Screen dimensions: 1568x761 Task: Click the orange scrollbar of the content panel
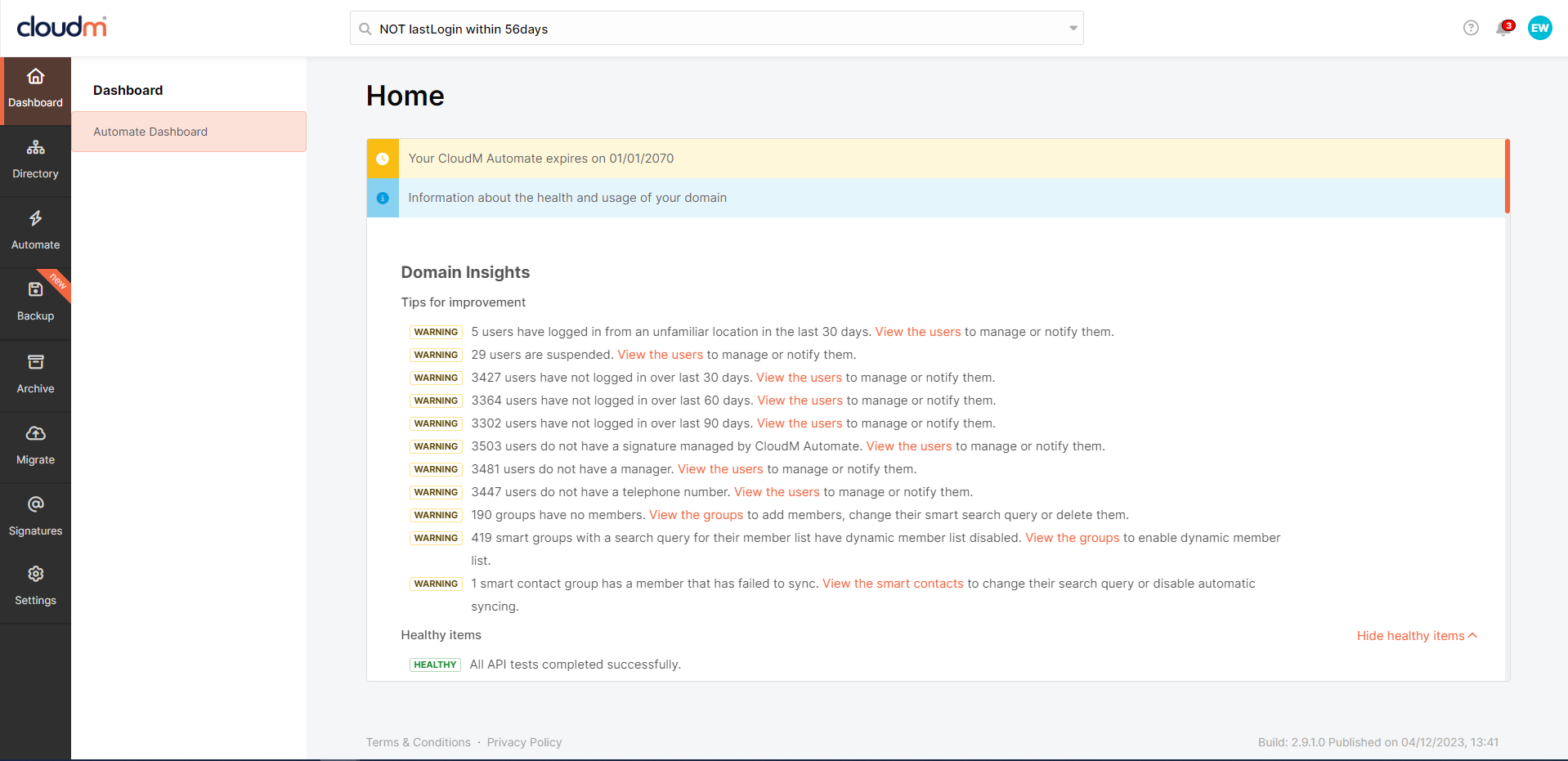(1507, 176)
